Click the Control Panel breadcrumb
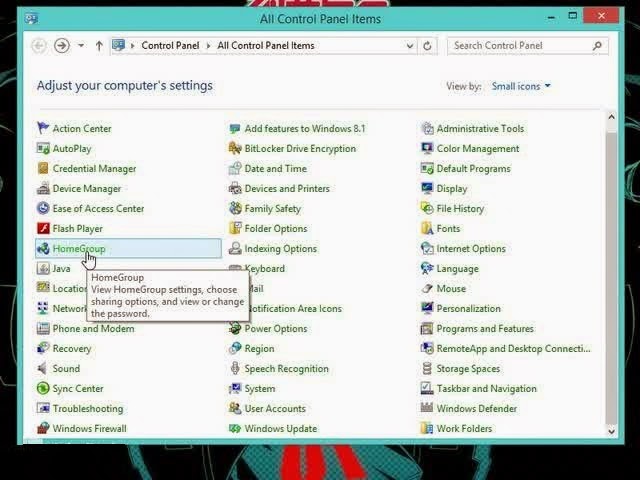Image resolution: width=640 pixels, height=480 pixels. tap(170, 45)
